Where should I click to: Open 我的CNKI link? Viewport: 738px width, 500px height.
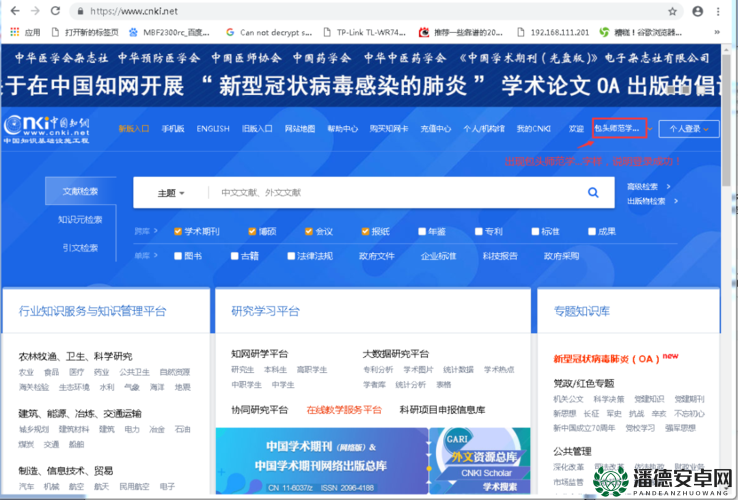(x=533, y=129)
